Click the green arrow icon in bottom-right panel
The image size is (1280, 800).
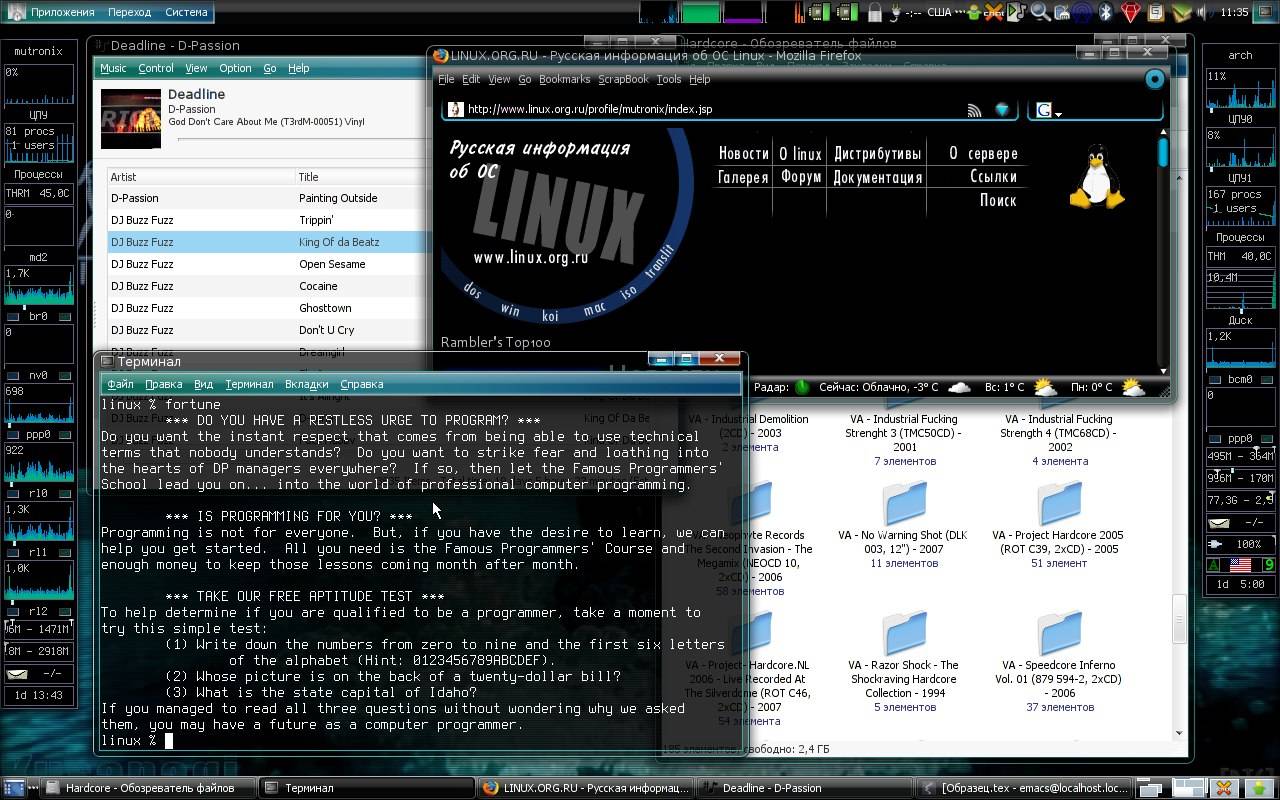(1259, 788)
